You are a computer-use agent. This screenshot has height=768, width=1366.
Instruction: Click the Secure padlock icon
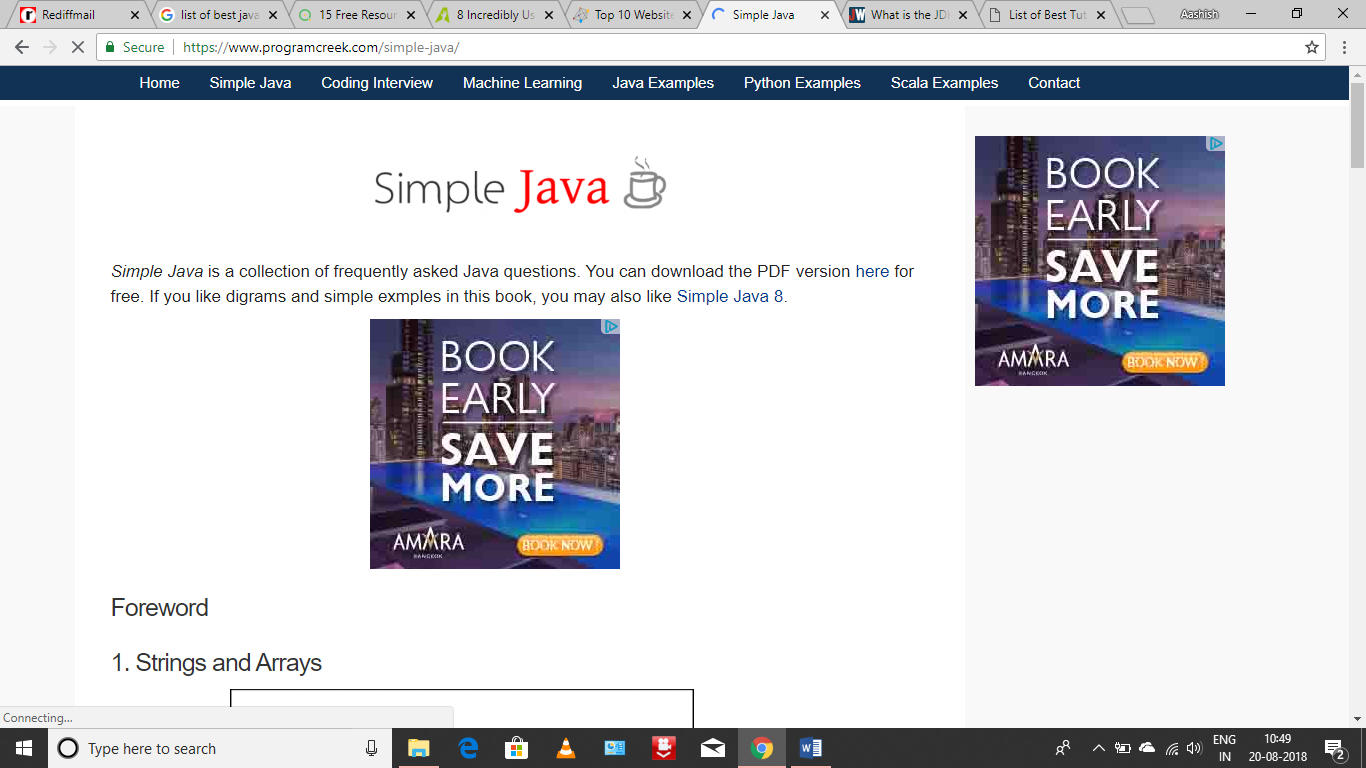(111, 47)
